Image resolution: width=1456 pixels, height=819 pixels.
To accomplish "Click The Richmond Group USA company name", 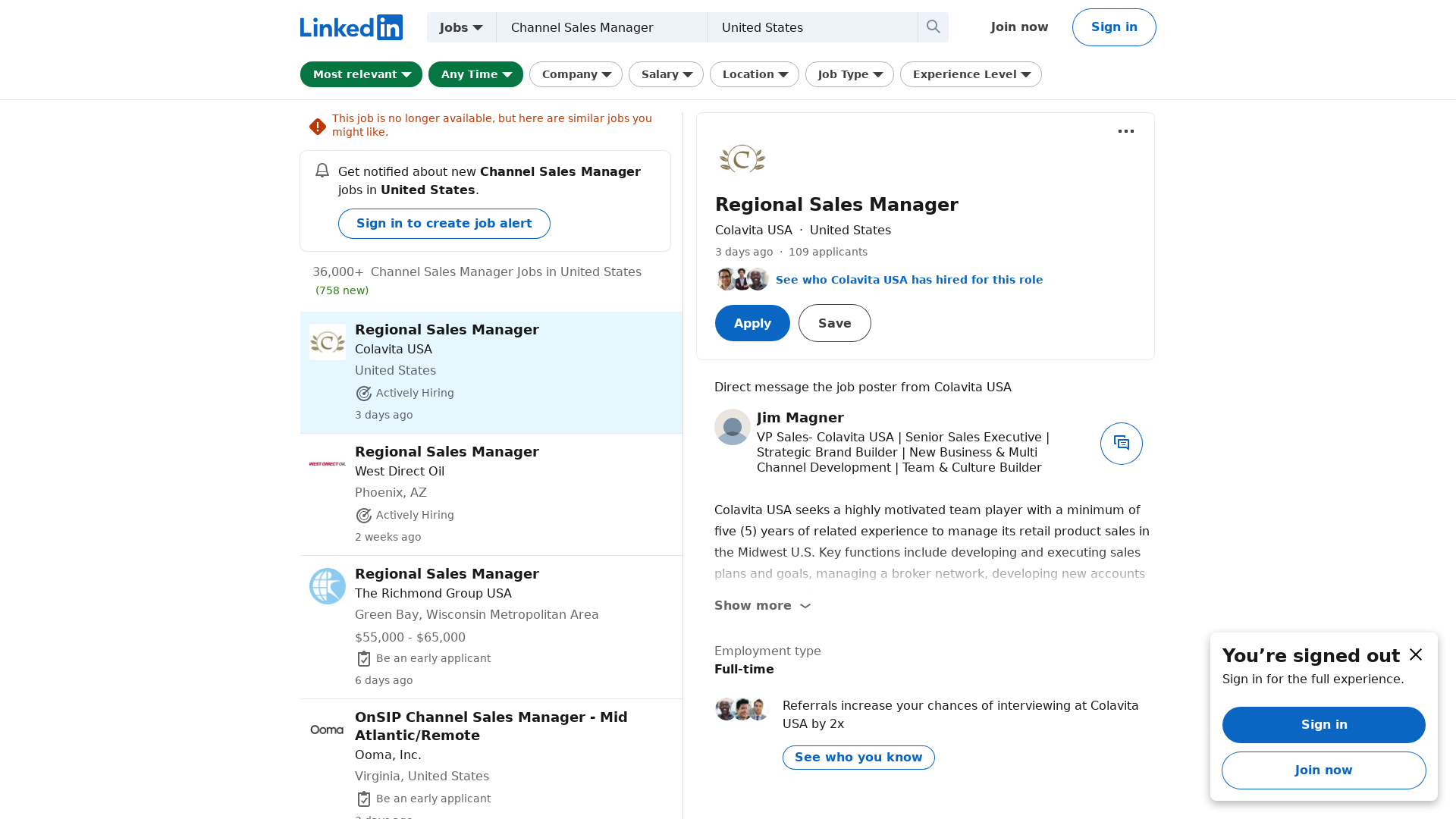I will click(x=433, y=594).
